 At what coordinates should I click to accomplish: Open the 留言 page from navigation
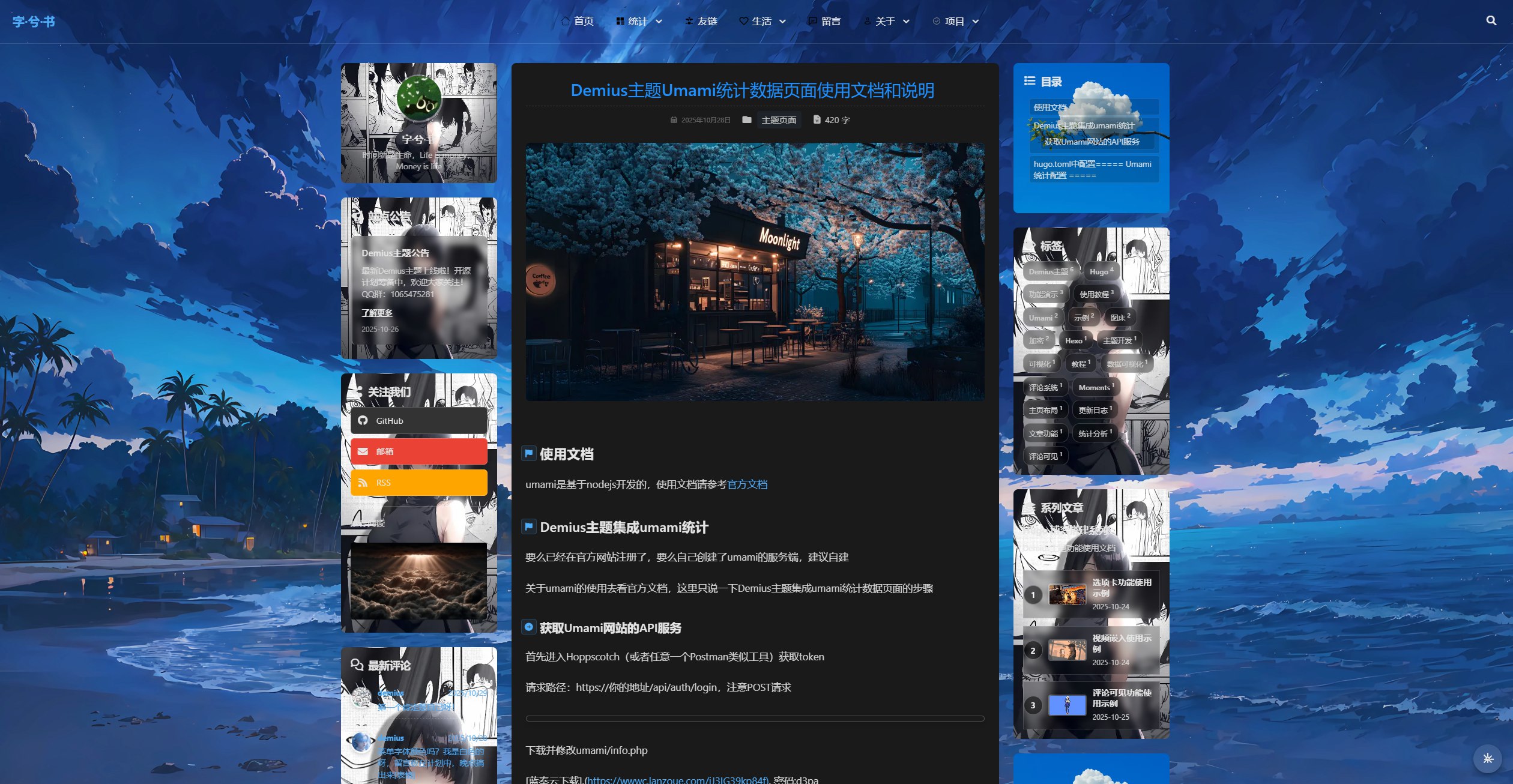pos(831,21)
